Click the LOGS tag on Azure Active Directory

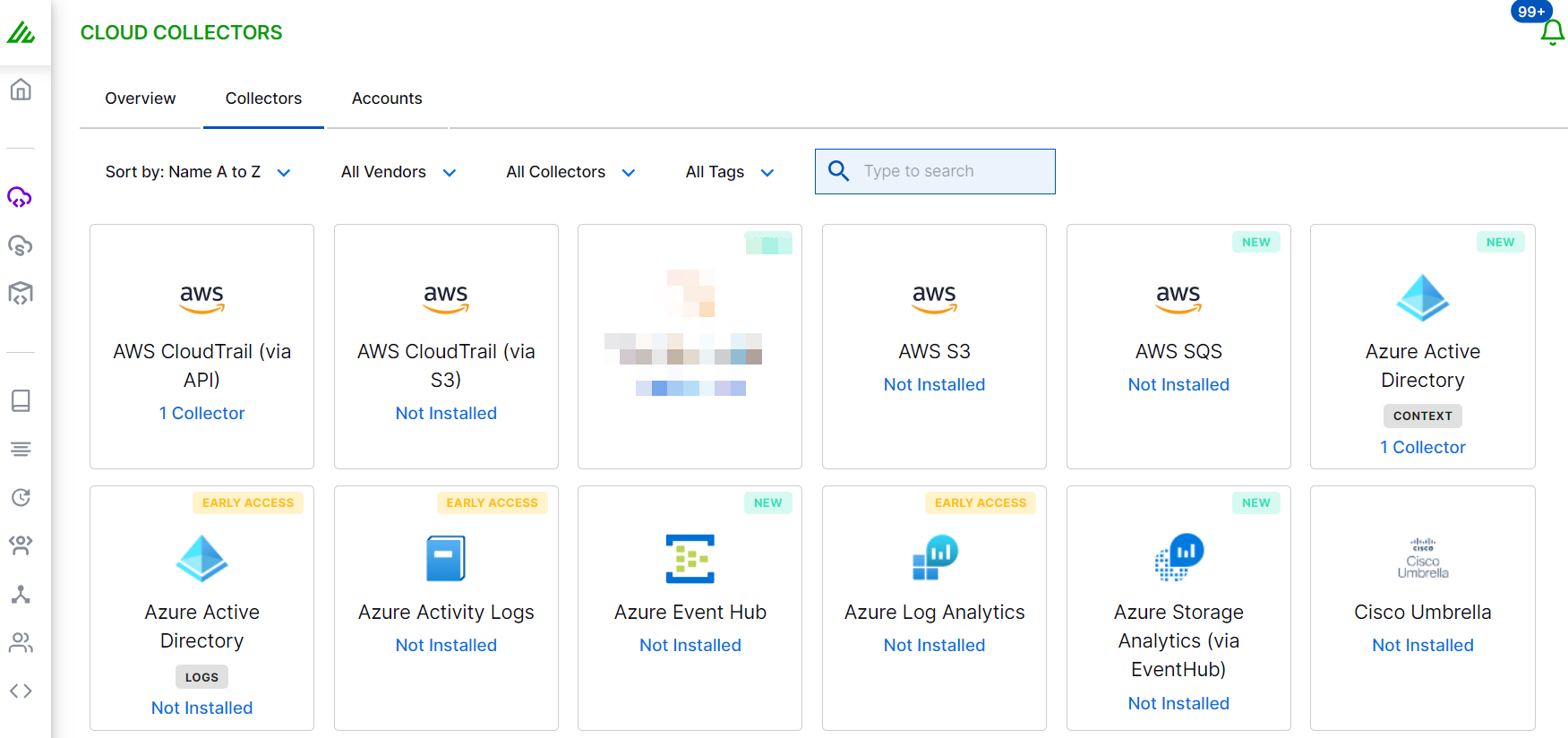click(201, 677)
